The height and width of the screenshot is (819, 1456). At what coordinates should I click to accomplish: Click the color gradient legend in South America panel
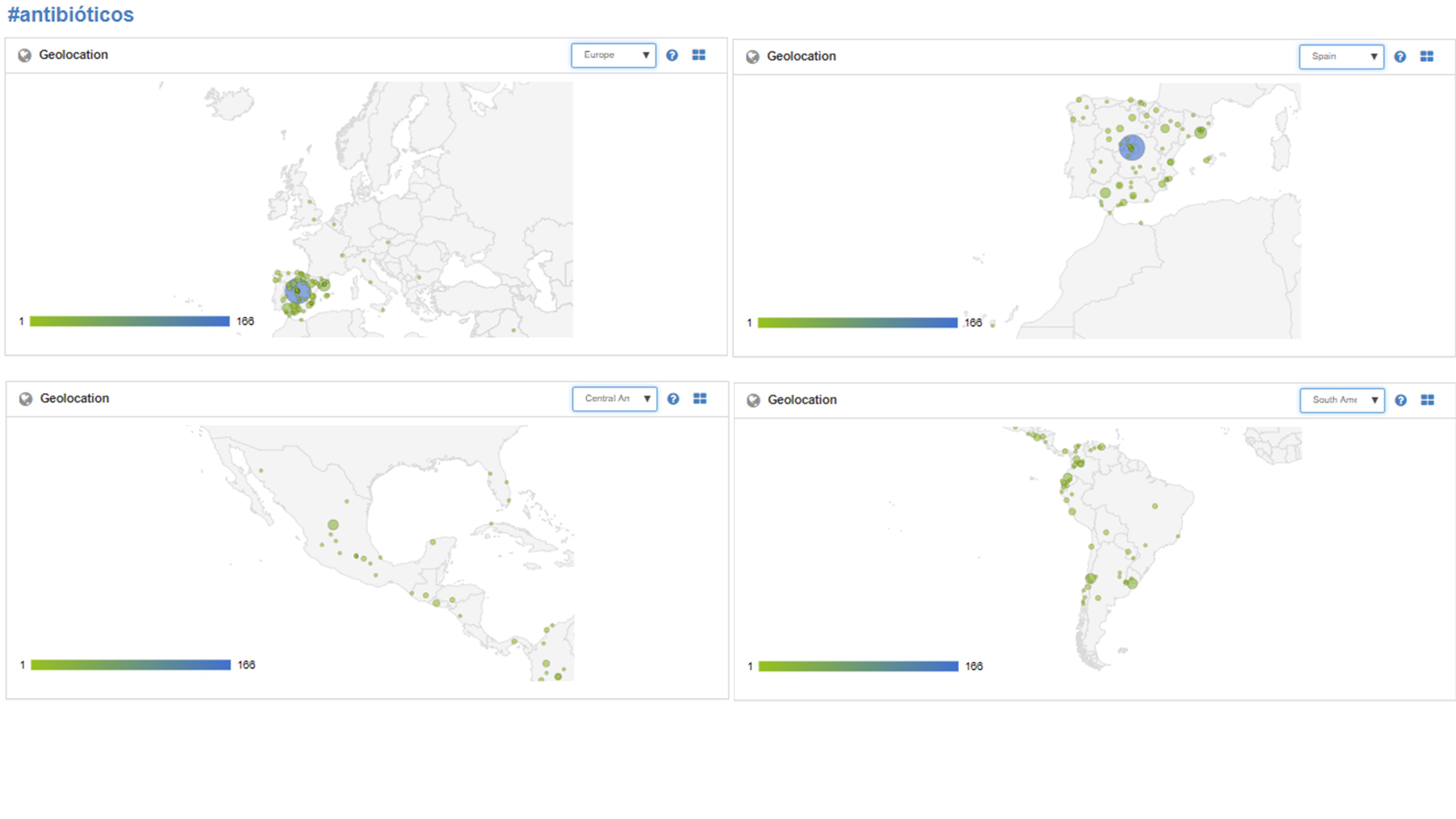click(x=858, y=666)
